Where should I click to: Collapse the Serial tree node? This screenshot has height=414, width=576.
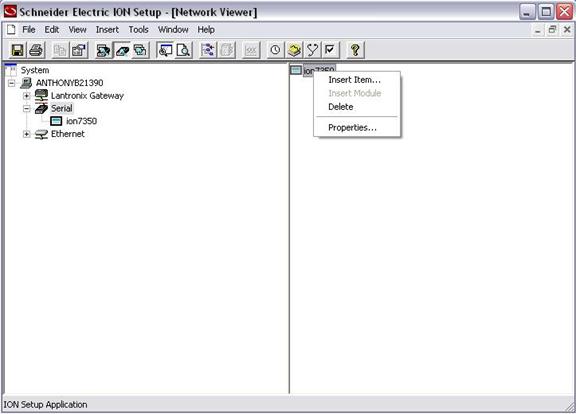pyautogui.click(x=26, y=109)
